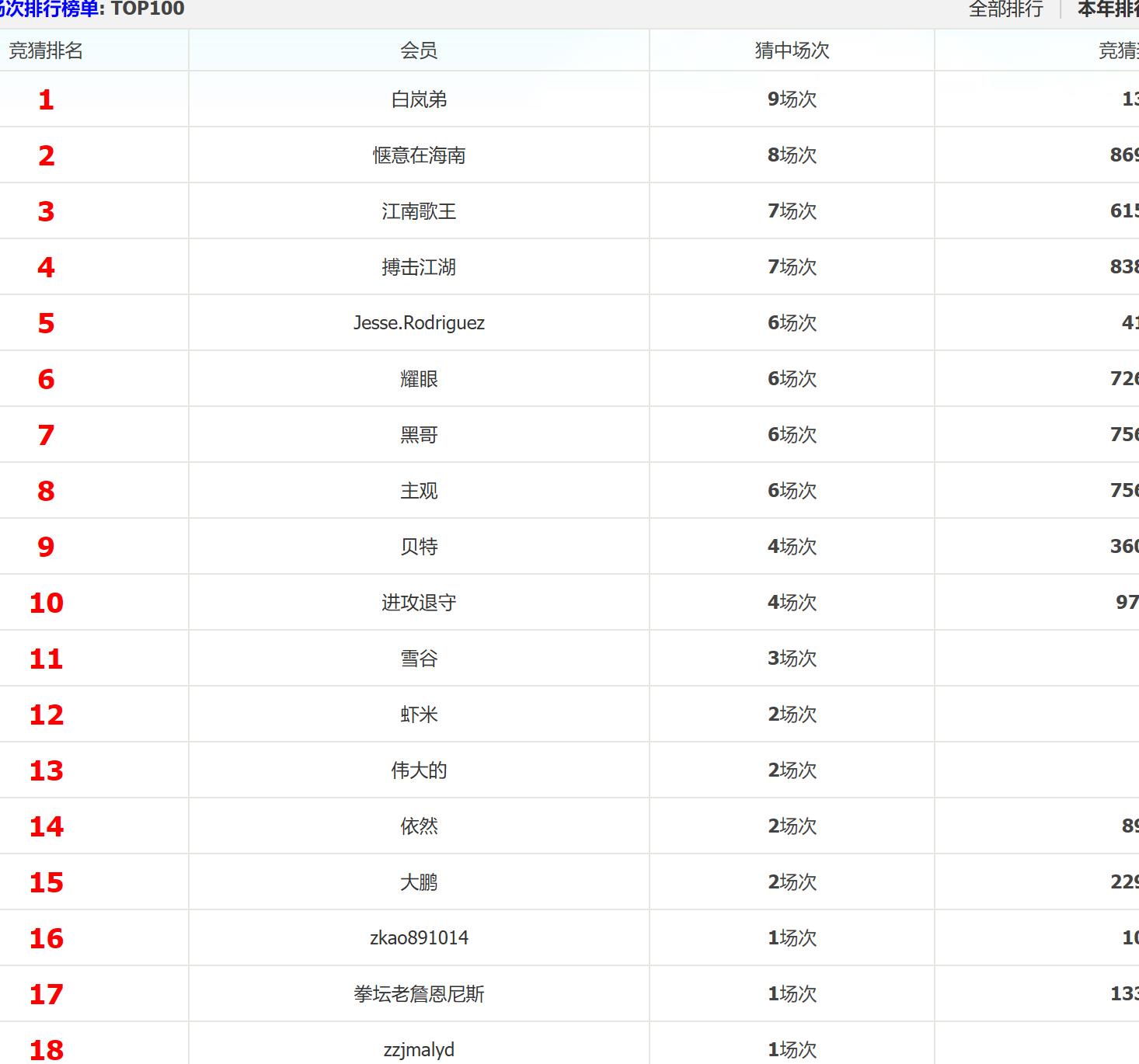Image resolution: width=1139 pixels, height=1064 pixels.
Task: Click member 进攻退守
Action: [419, 603]
